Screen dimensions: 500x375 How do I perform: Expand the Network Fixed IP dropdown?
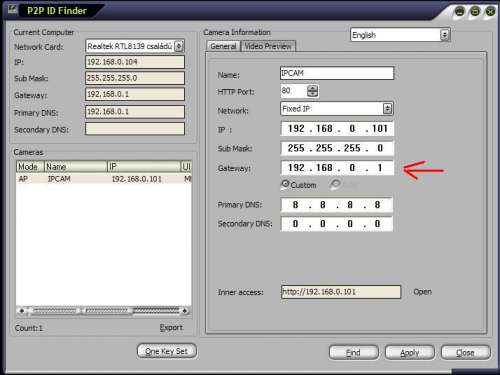(387, 109)
